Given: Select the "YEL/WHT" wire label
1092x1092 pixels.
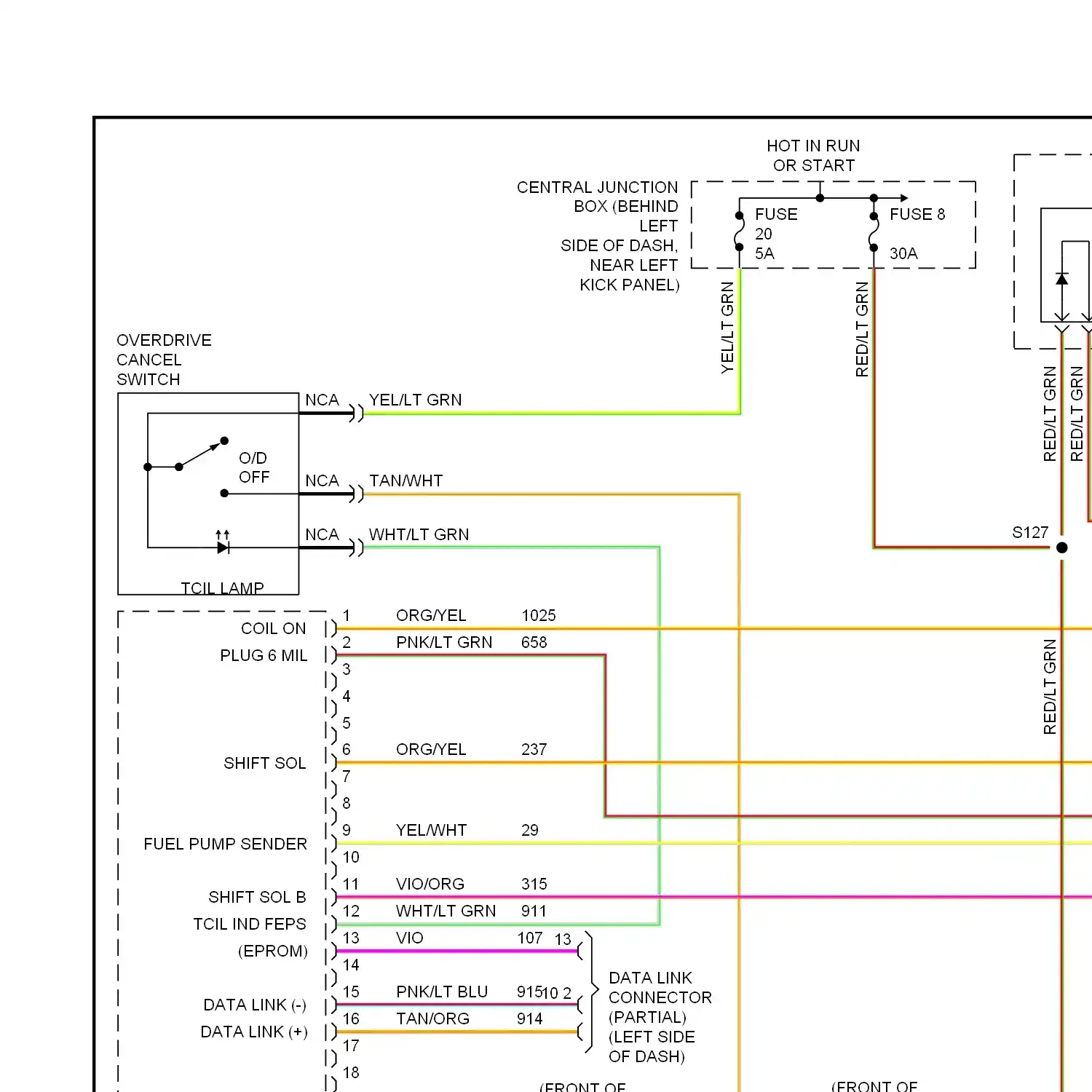Looking at the screenshot, I should (x=431, y=830).
